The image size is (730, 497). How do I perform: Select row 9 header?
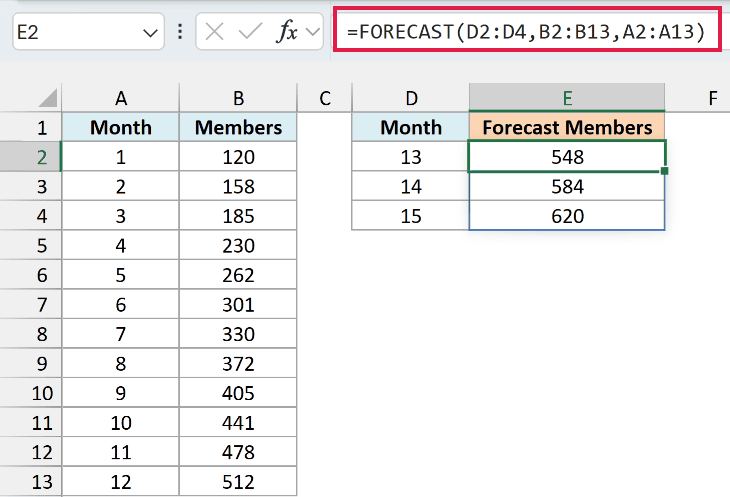coord(31,363)
